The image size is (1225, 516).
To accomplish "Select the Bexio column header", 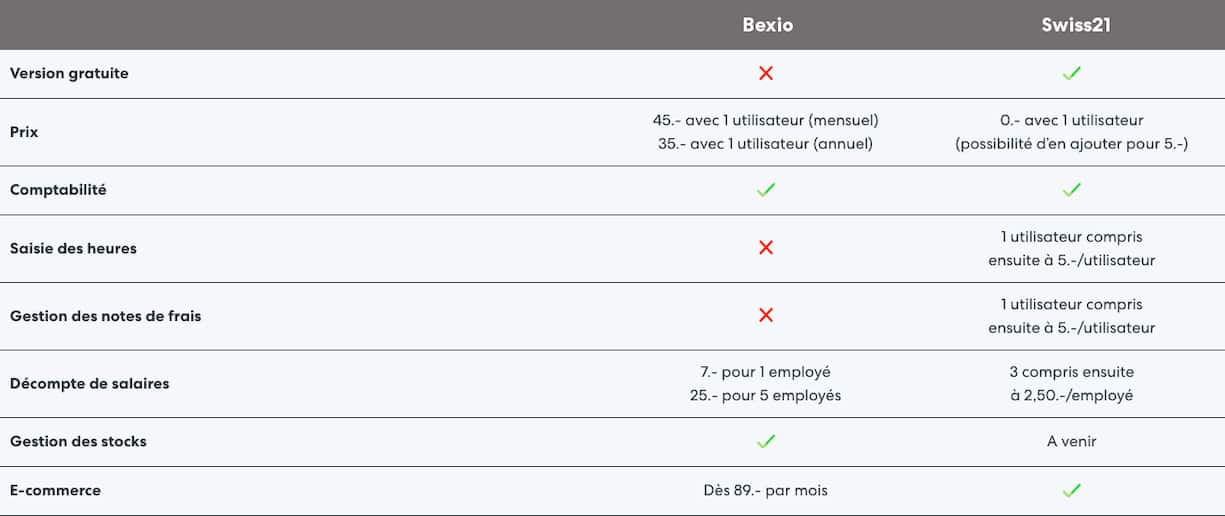I will pyautogui.click(x=767, y=25).
